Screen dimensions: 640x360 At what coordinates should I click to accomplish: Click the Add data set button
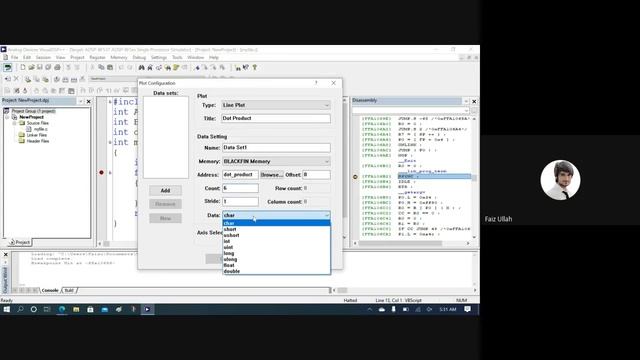click(x=165, y=191)
